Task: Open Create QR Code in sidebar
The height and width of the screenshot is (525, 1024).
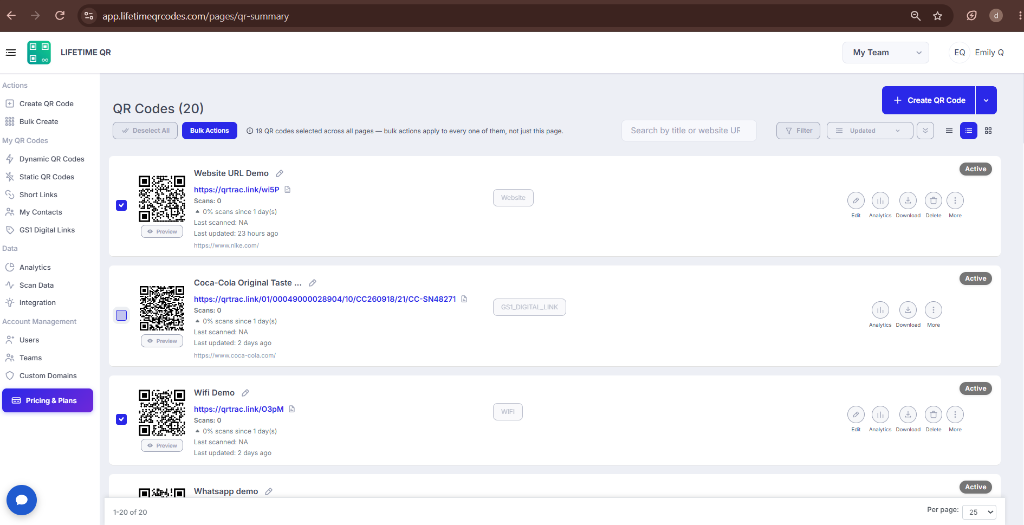Action: [x=46, y=103]
